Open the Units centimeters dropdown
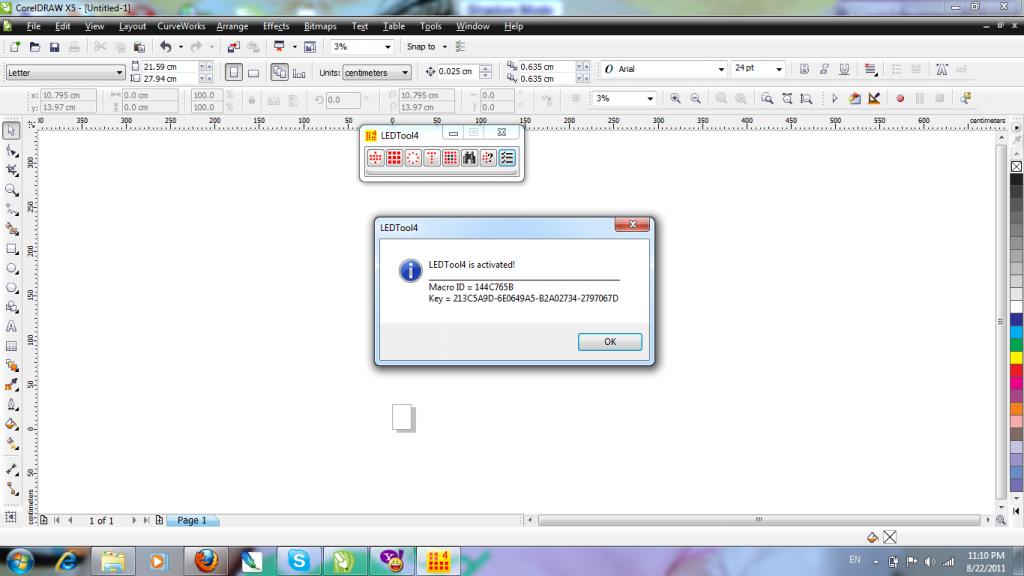 click(405, 72)
